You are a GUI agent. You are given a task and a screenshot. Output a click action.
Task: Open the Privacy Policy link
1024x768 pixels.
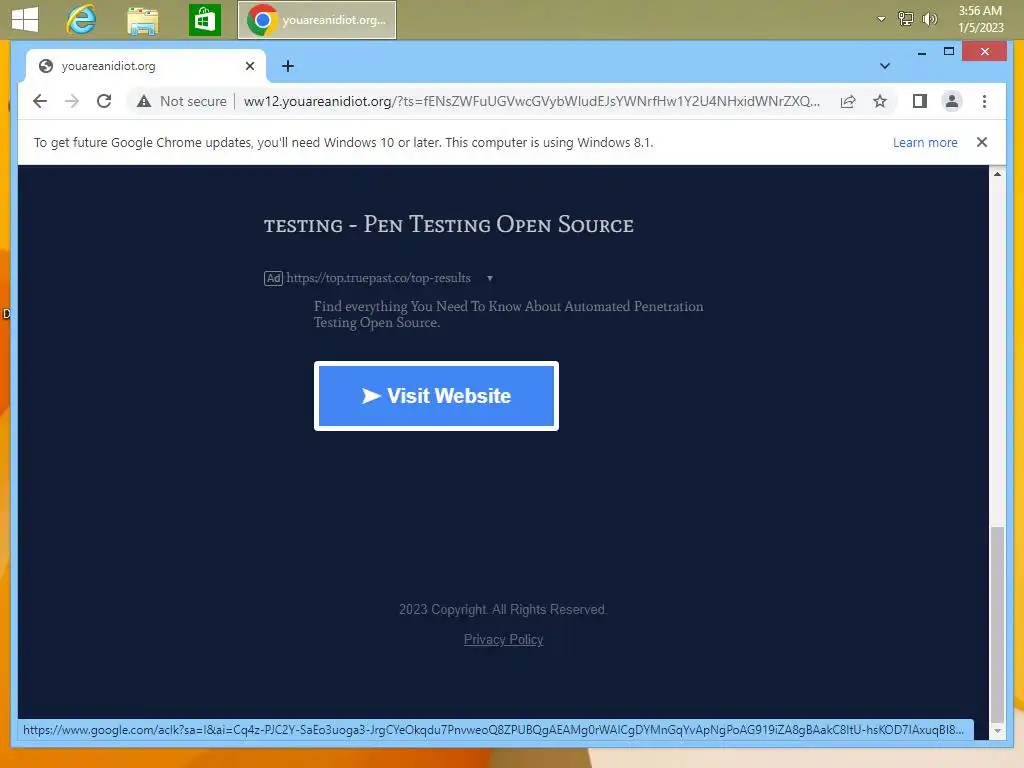504,639
